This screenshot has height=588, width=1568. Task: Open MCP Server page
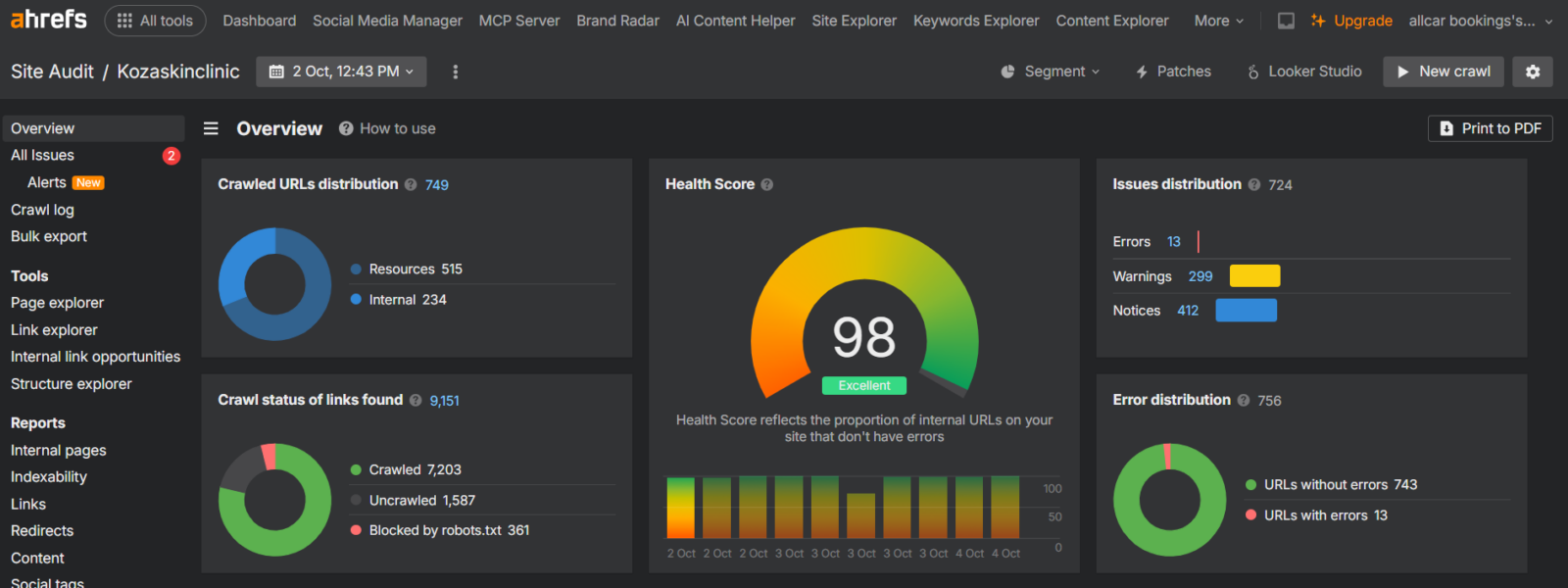pos(519,21)
